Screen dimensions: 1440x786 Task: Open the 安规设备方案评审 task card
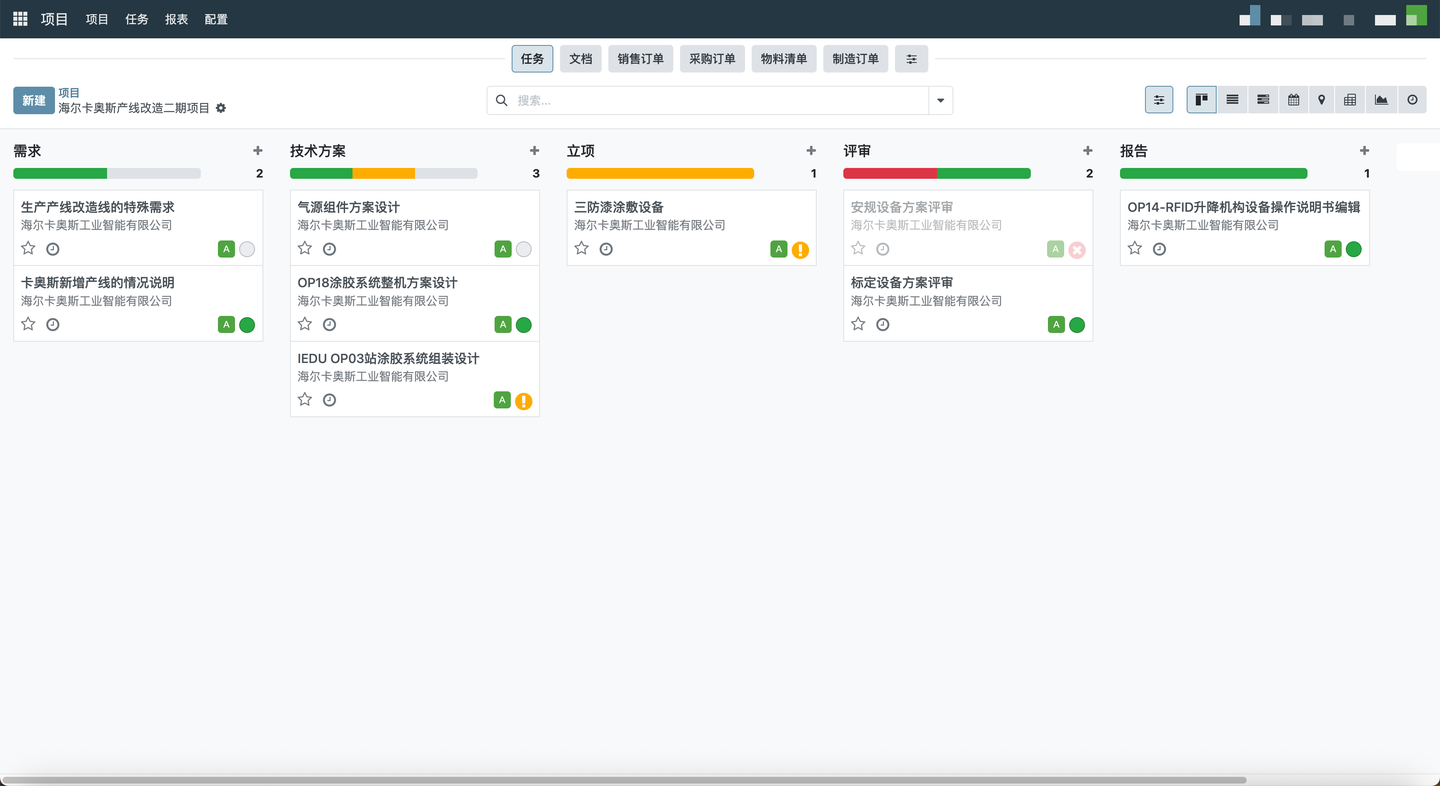[x=968, y=227]
